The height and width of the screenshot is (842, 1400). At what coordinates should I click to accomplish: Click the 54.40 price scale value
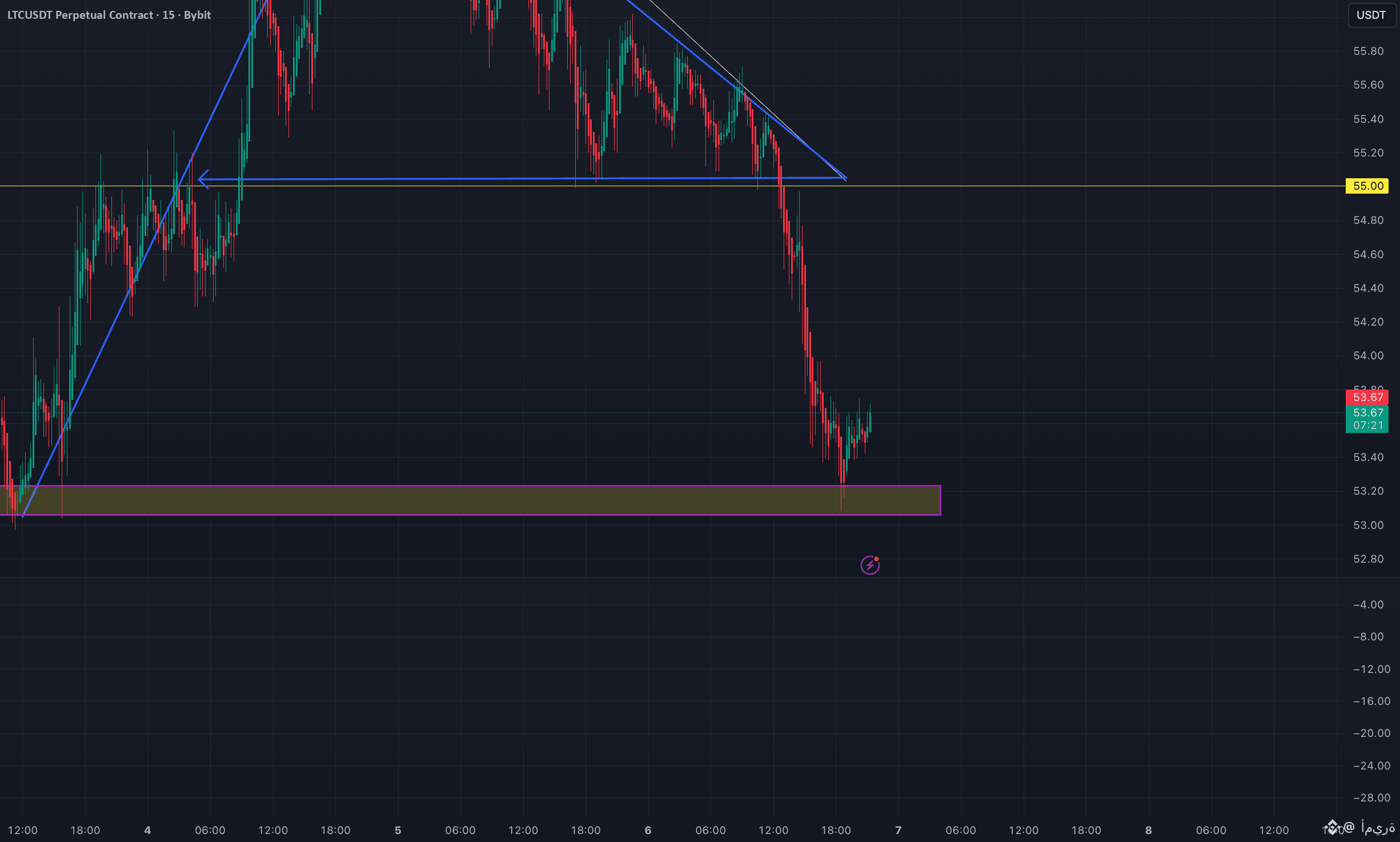[x=1368, y=288]
